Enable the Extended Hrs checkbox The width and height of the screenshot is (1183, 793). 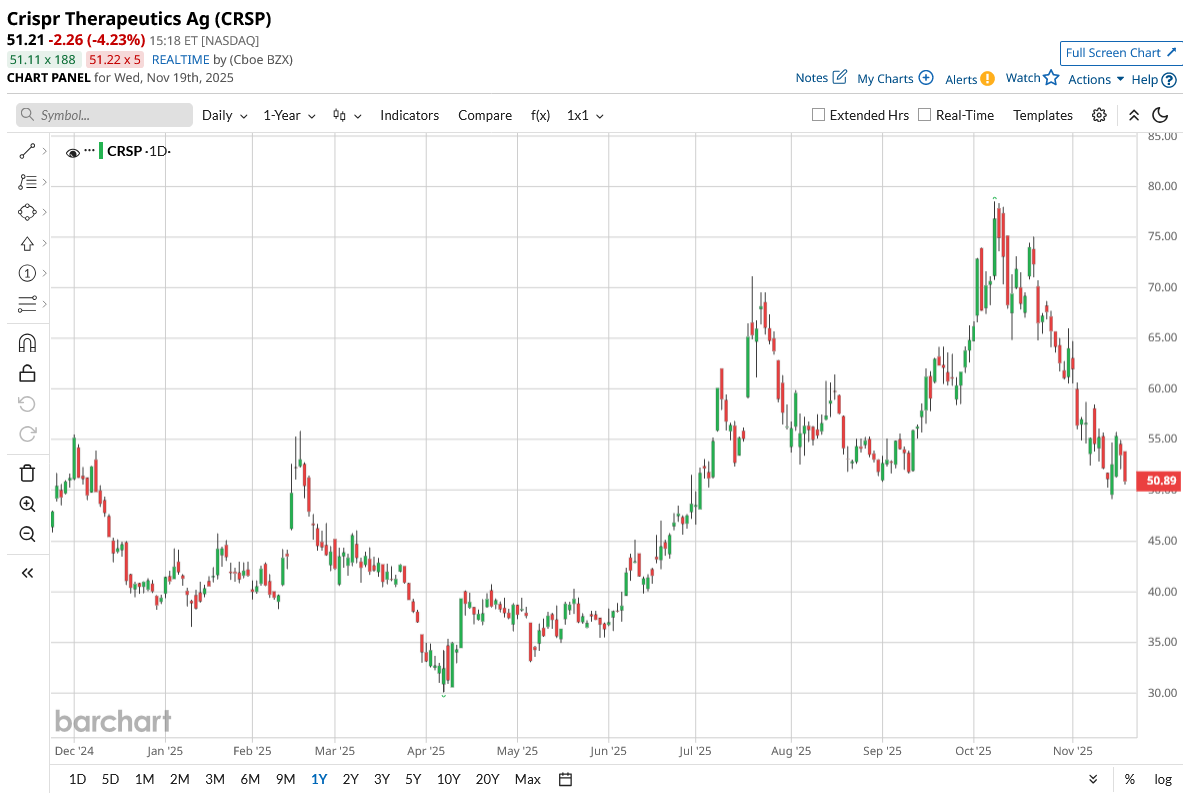click(818, 115)
